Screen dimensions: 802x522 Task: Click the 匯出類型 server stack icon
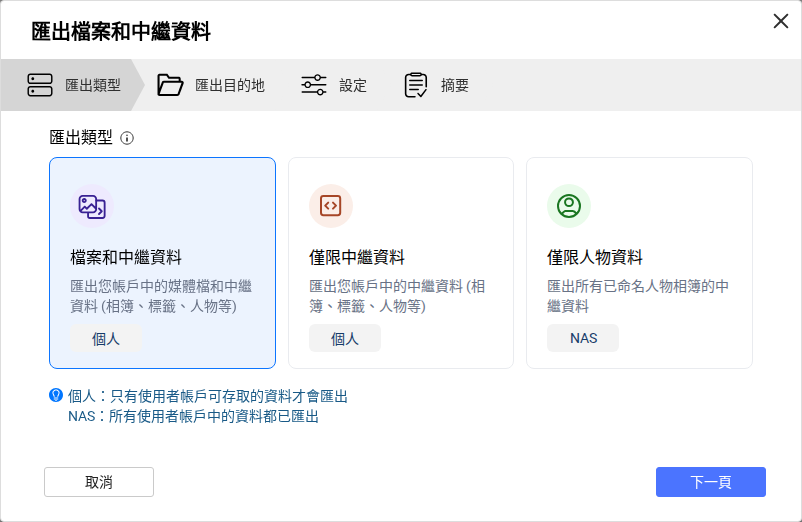click(40, 85)
